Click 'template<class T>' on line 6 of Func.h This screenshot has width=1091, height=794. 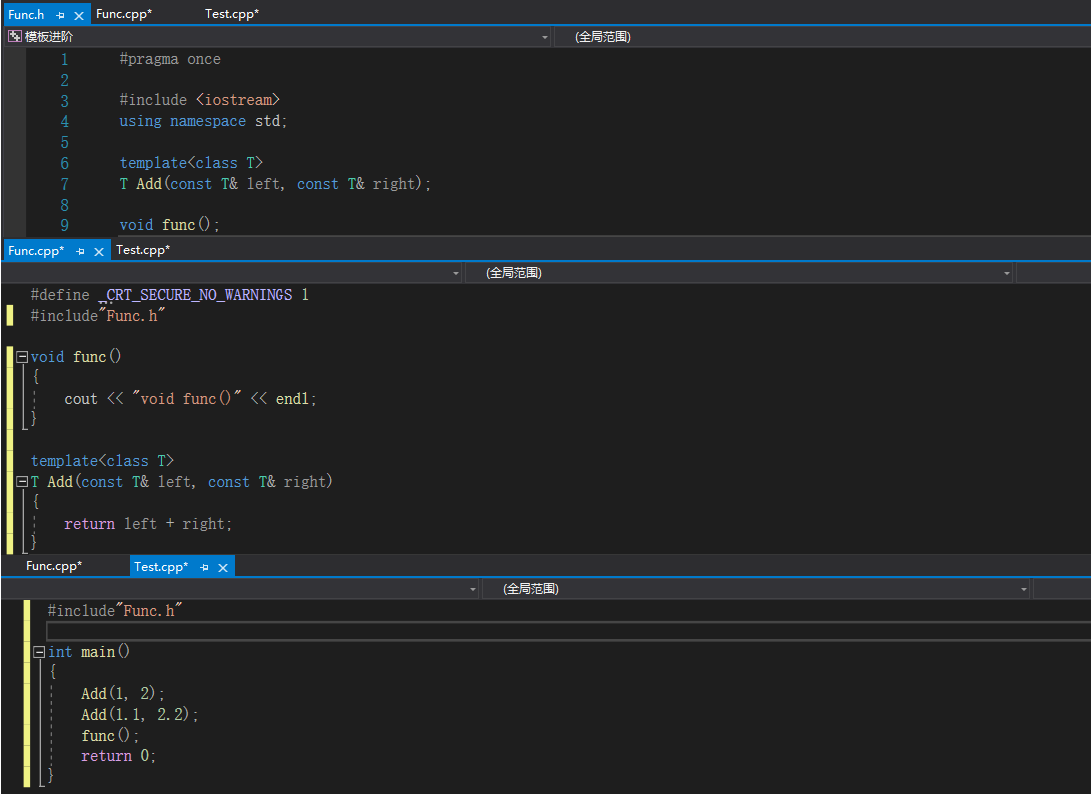tap(191, 163)
